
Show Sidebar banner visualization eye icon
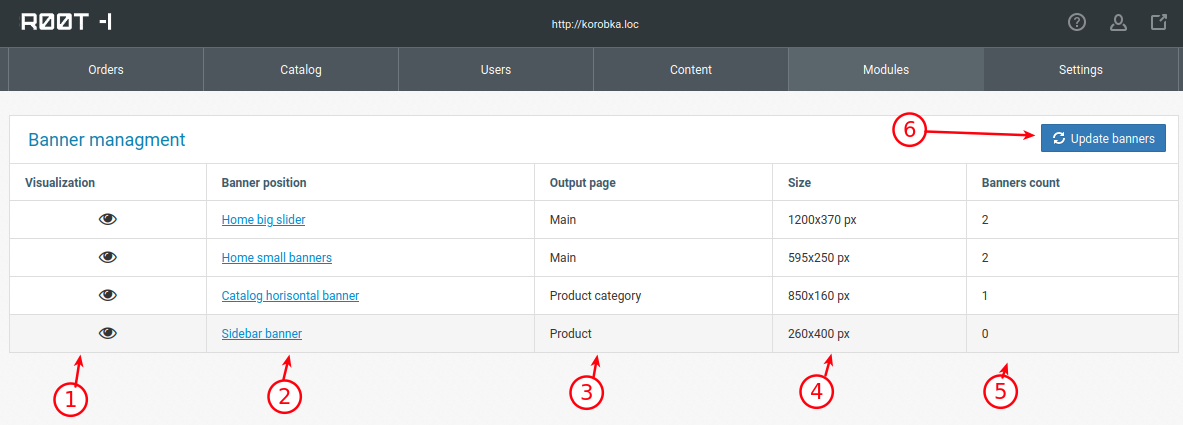point(108,333)
